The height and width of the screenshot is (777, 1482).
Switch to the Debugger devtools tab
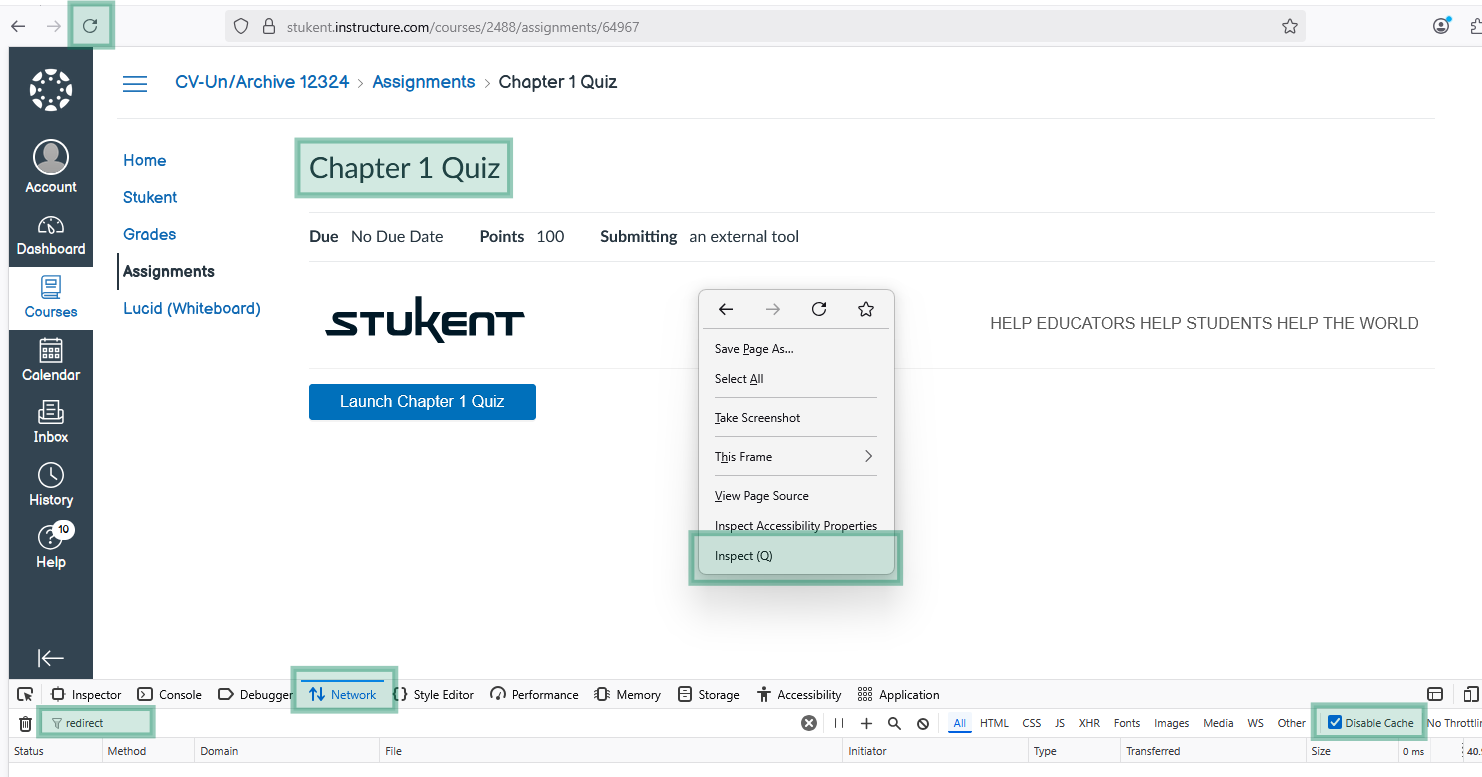click(255, 694)
